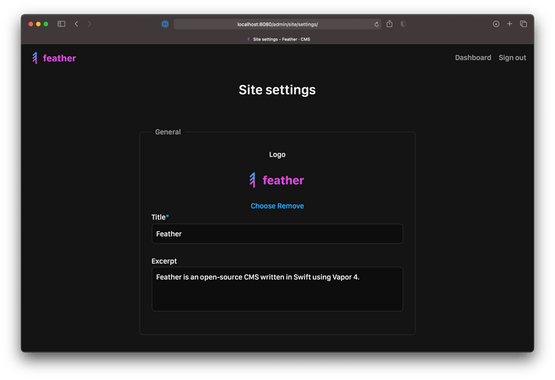555x380 pixels.
Task: Click the Logo label text
Action: coord(277,155)
